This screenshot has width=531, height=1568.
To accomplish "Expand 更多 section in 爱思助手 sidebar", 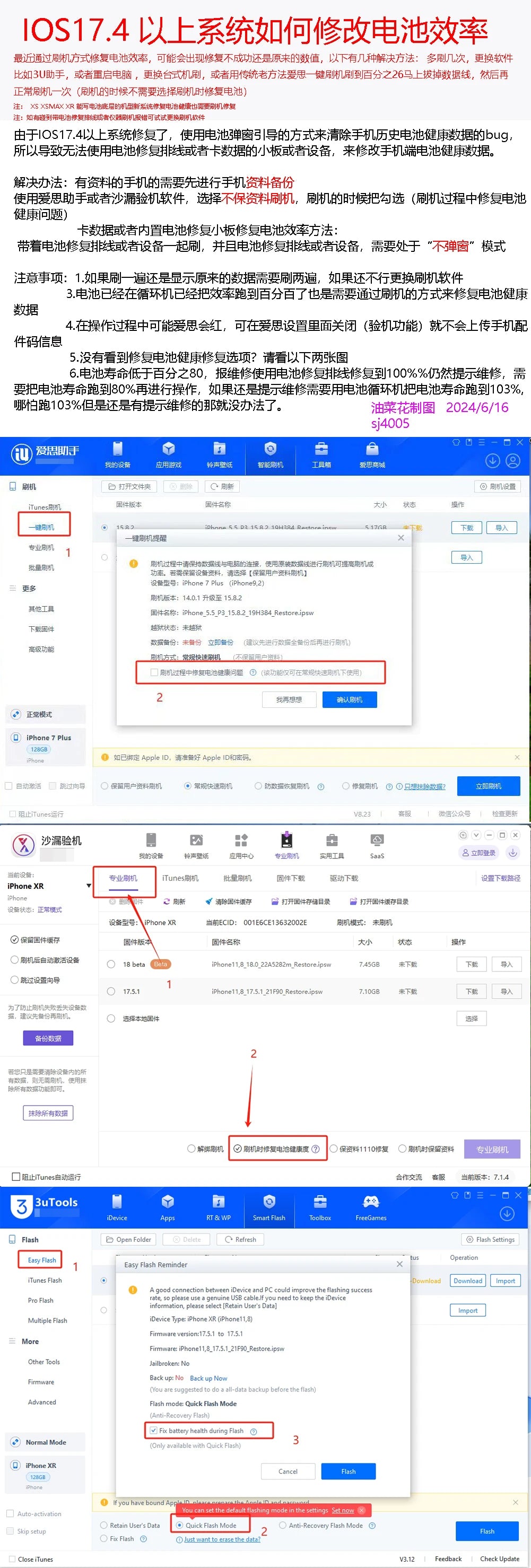I will tap(29, 589).
